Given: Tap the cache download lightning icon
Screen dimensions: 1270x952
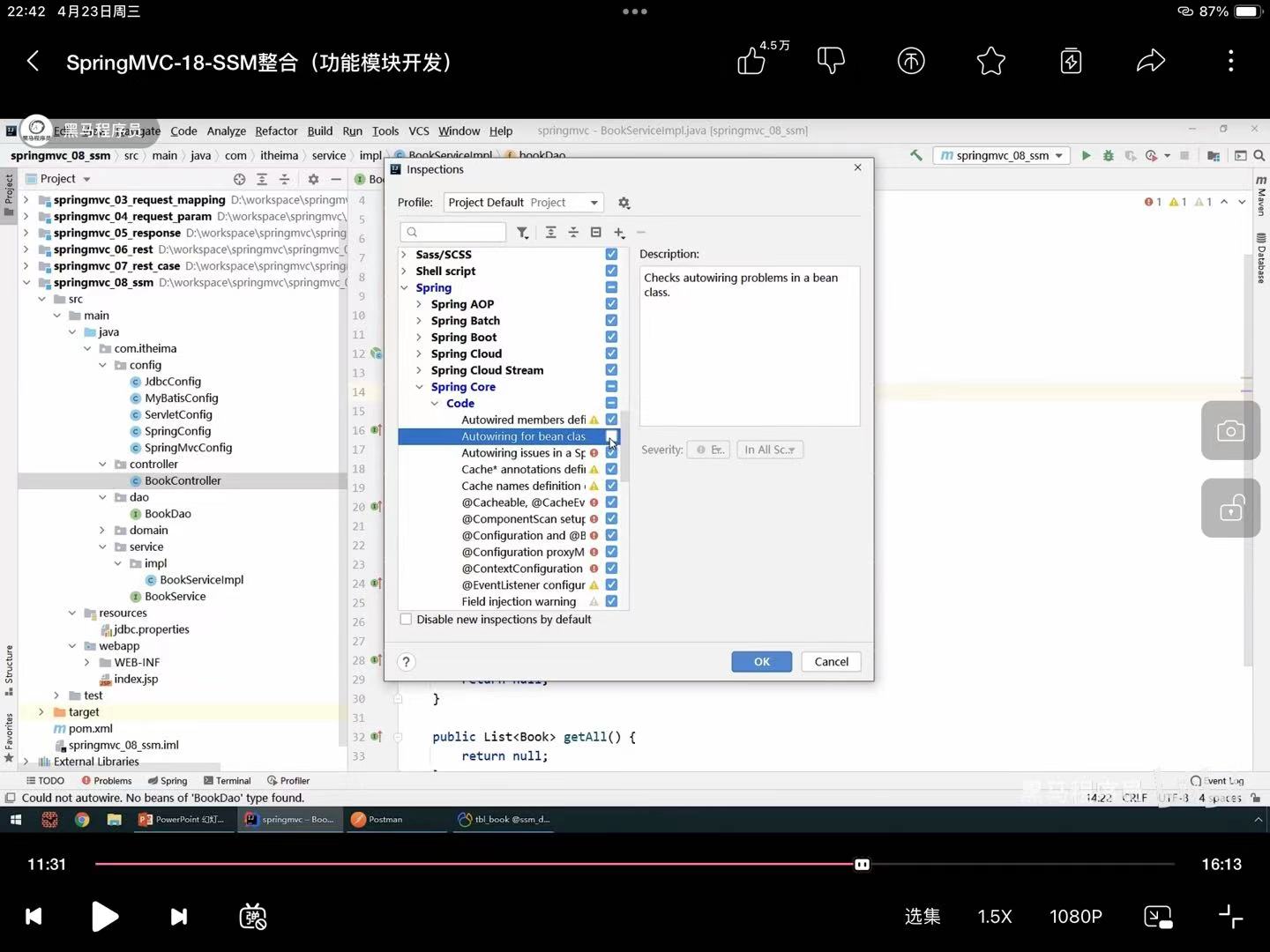Looking at the screenshot, I should [x=1071, y=61].
